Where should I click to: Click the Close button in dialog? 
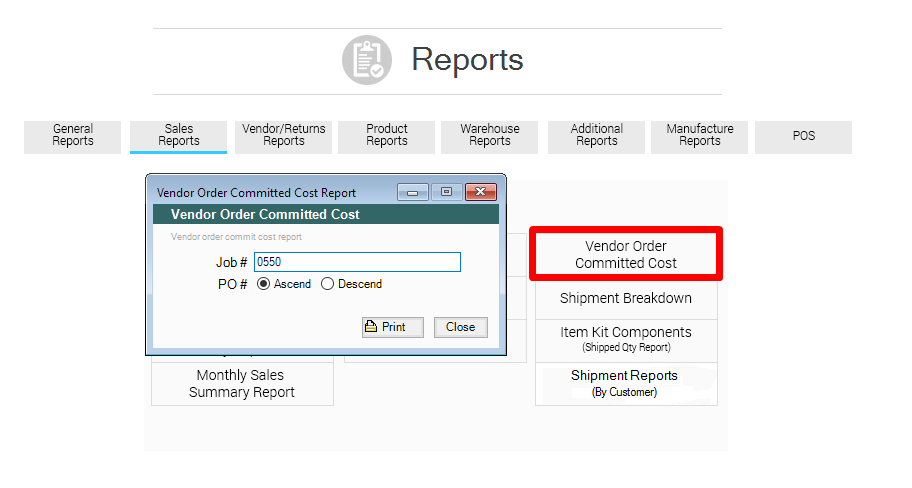461,327
